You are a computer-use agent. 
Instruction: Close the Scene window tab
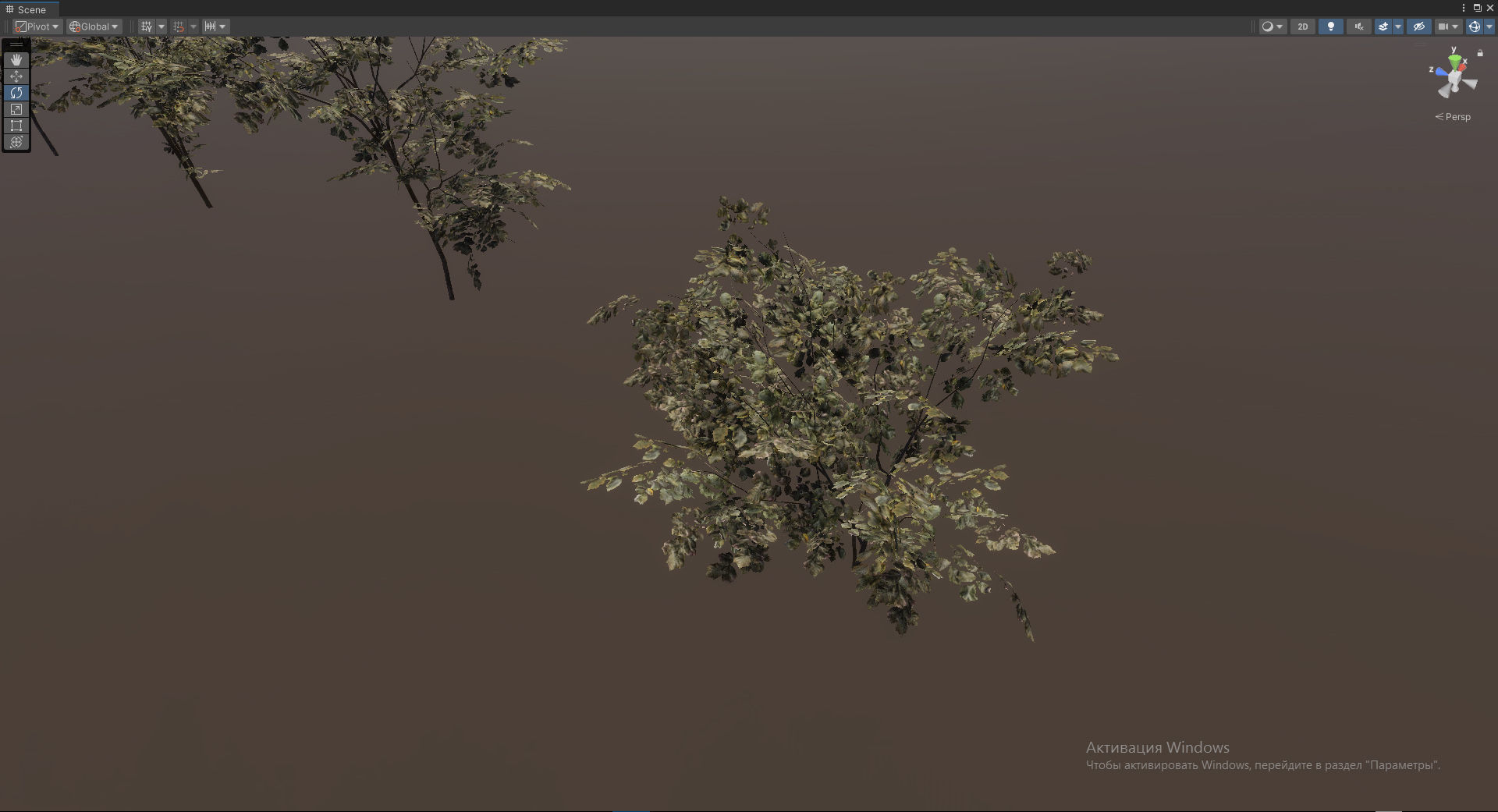click(1490, 8)
